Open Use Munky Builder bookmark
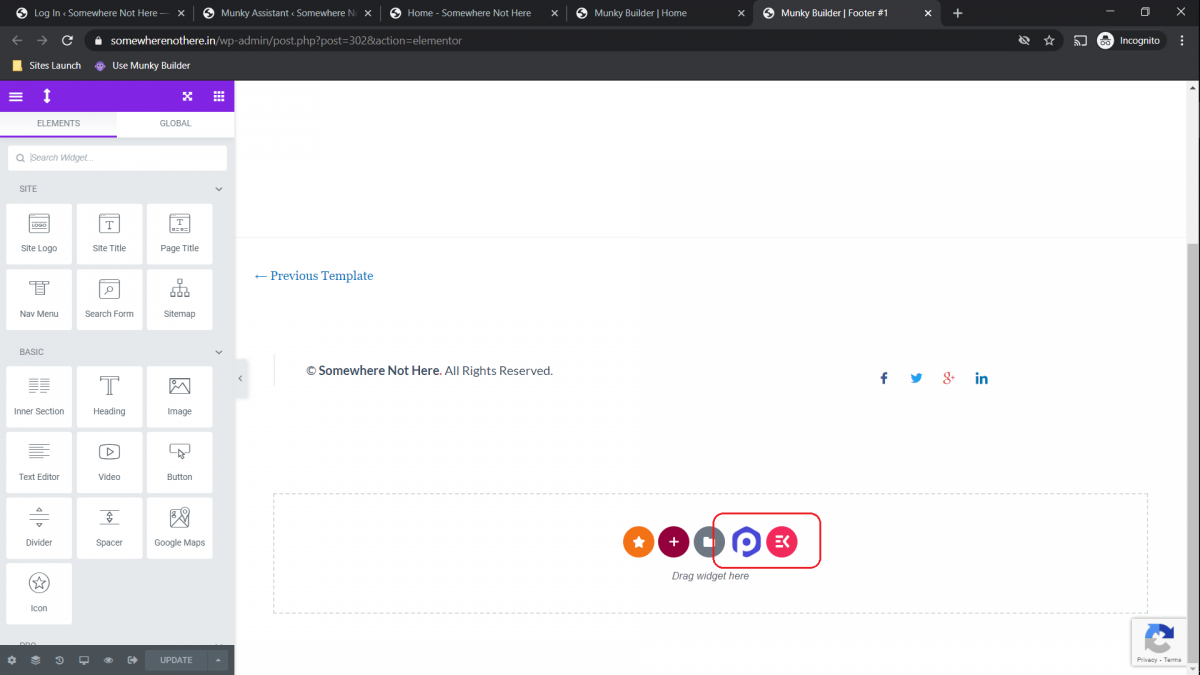Screen dimensions: 1200x675 [x=142, y=65]
